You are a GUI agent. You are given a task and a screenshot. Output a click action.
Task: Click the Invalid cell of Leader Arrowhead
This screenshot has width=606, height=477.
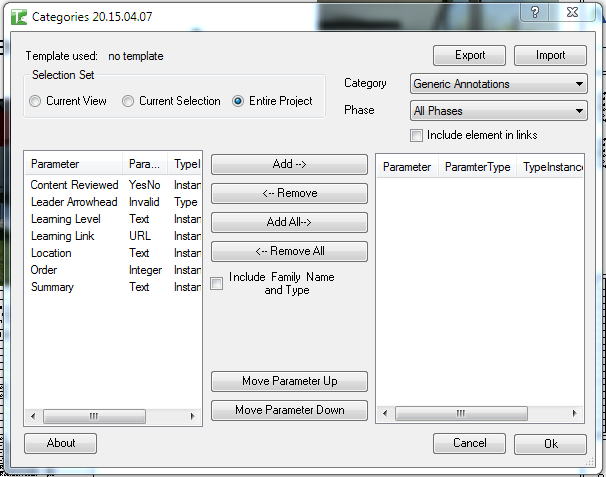click(x=144, y=202)
